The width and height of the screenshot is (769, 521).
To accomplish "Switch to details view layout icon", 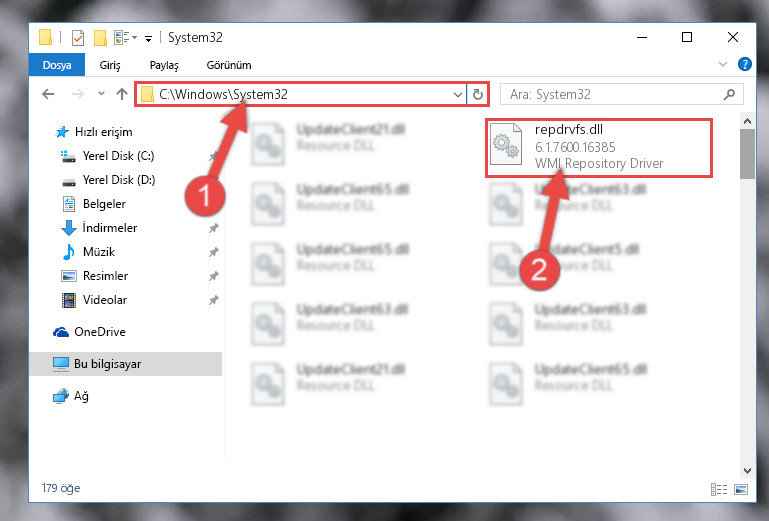I will click(718, 489).
